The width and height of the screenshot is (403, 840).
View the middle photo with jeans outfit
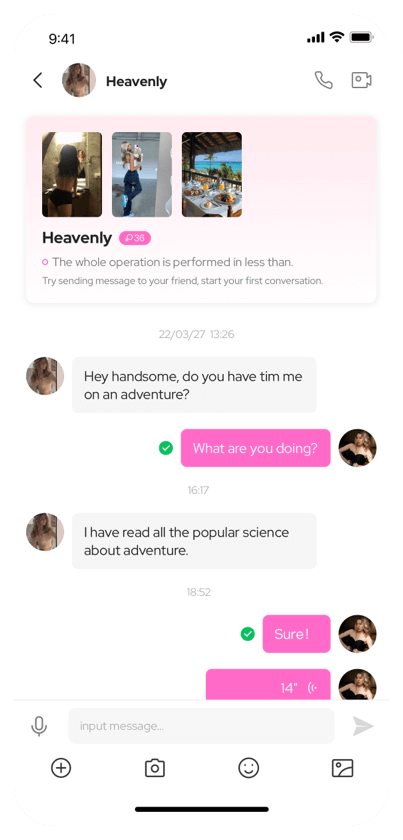click(142, 175)
